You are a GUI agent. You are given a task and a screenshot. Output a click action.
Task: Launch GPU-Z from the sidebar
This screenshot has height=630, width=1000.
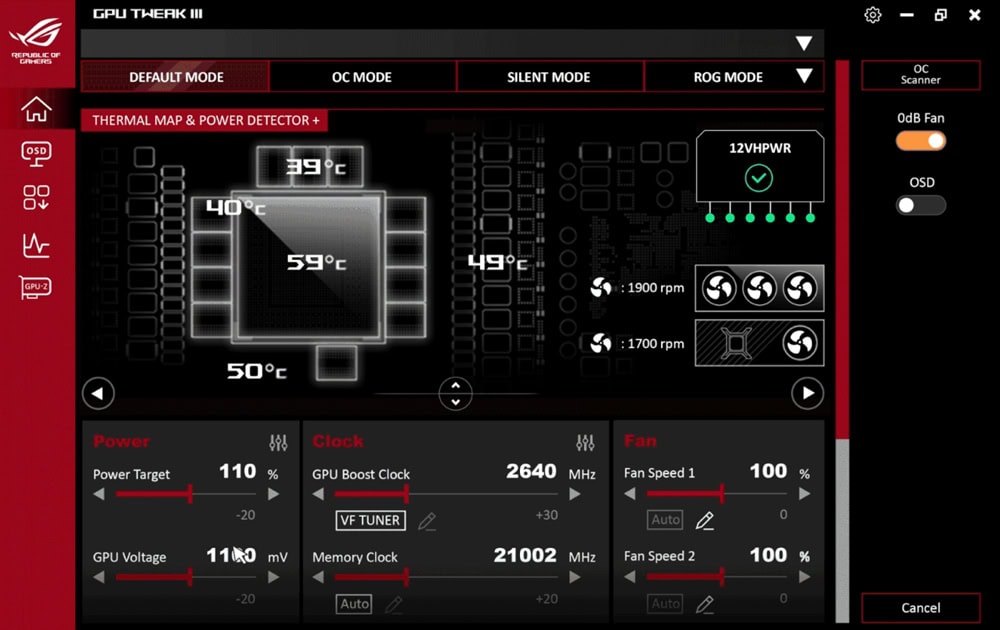[x=36, y=288]
